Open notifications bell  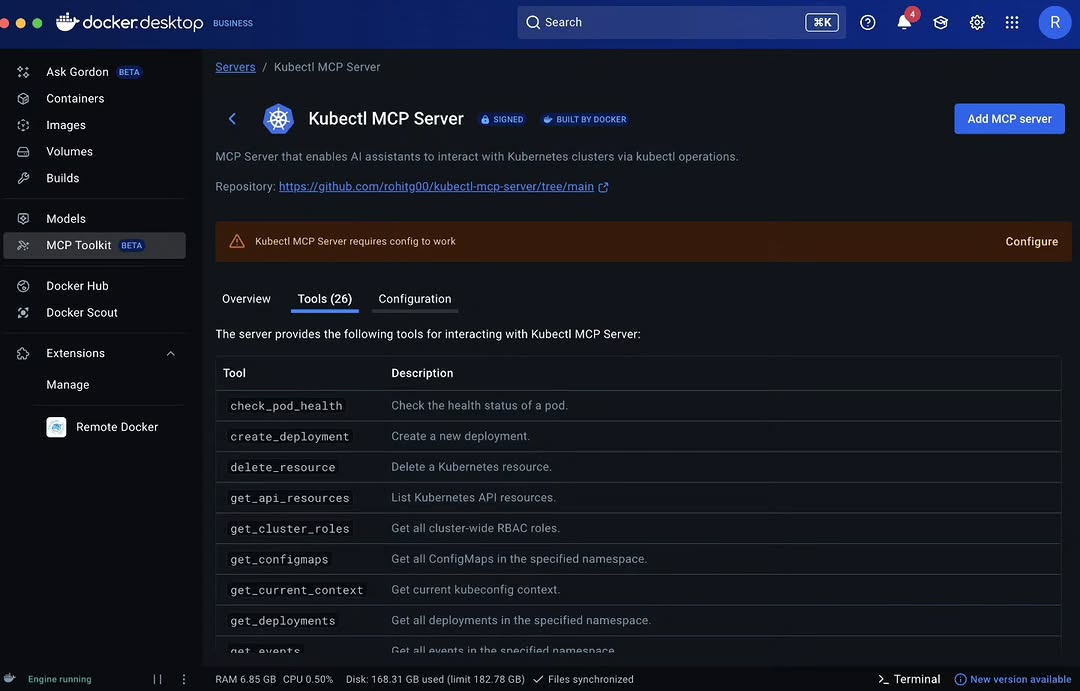pos(904,23)
